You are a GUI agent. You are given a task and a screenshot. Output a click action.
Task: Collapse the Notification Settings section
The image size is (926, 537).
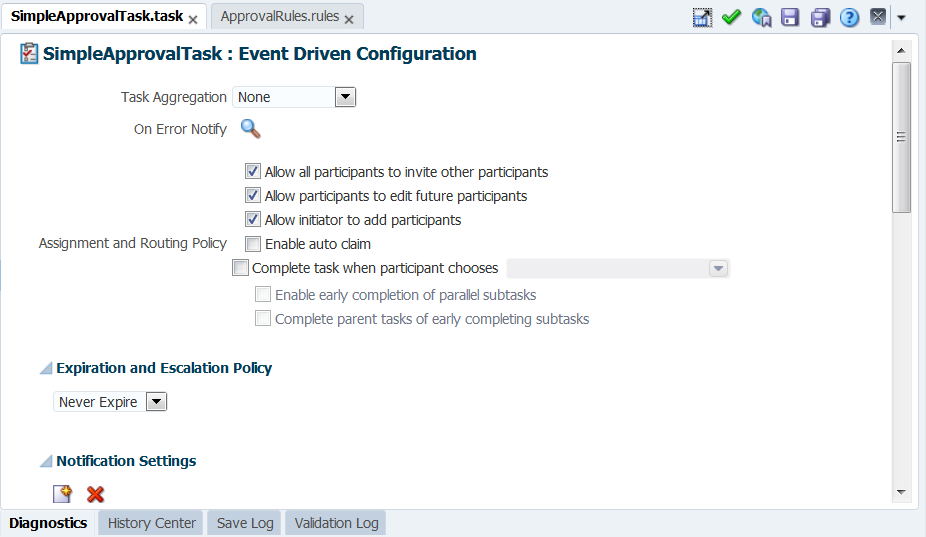45,461
